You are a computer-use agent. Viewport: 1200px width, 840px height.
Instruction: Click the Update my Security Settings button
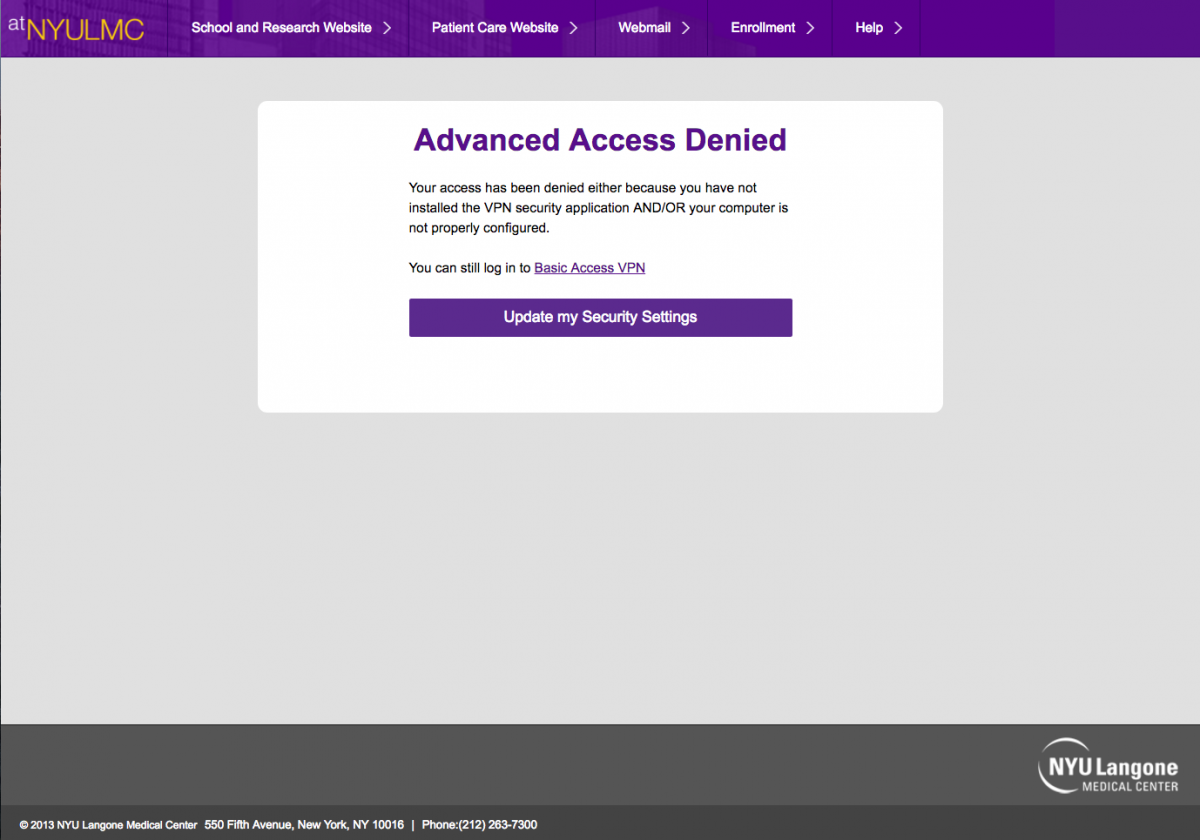(600, 317)
